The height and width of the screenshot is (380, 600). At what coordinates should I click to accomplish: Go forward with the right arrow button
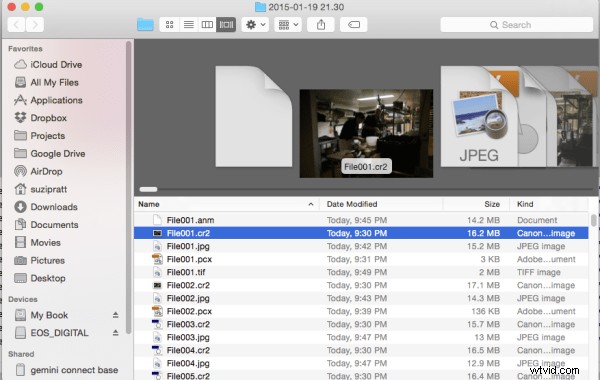[x=35, y=25]
